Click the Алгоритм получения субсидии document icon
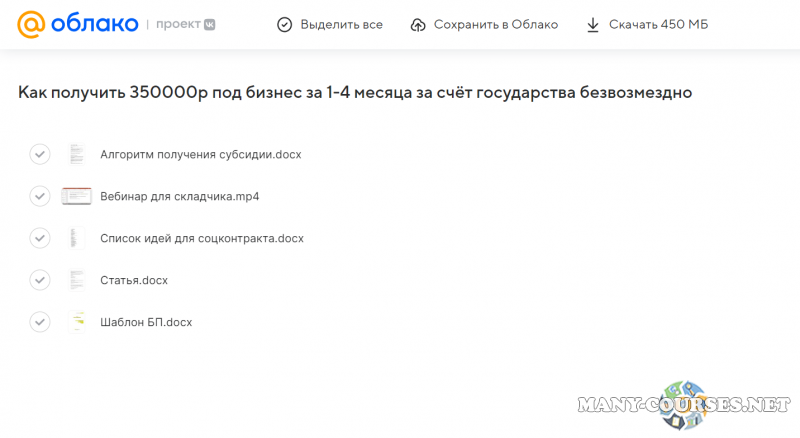This screenshot has width=800, height=438. coord(76,154)
